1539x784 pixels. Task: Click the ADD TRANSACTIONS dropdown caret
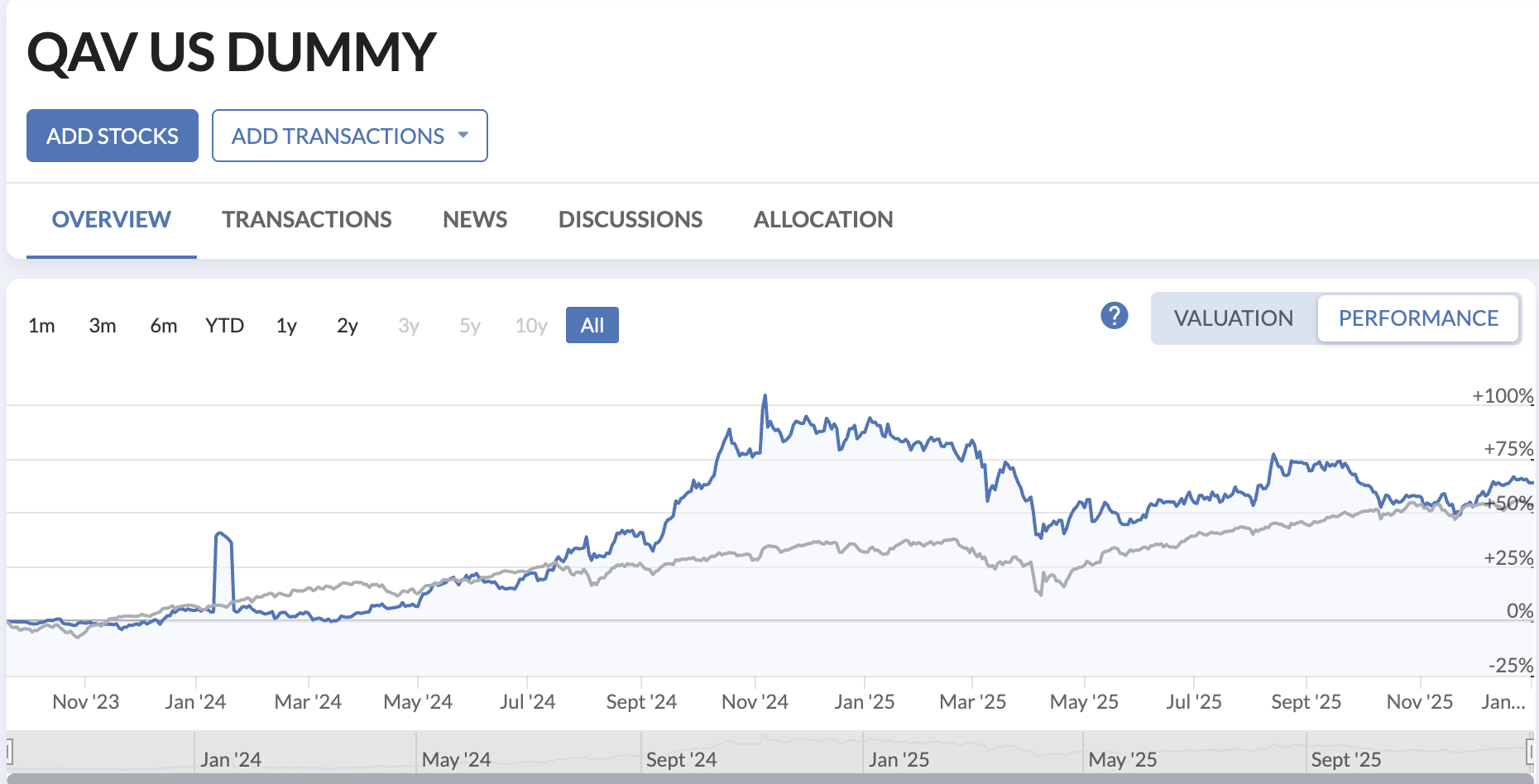tap(464, 135)
